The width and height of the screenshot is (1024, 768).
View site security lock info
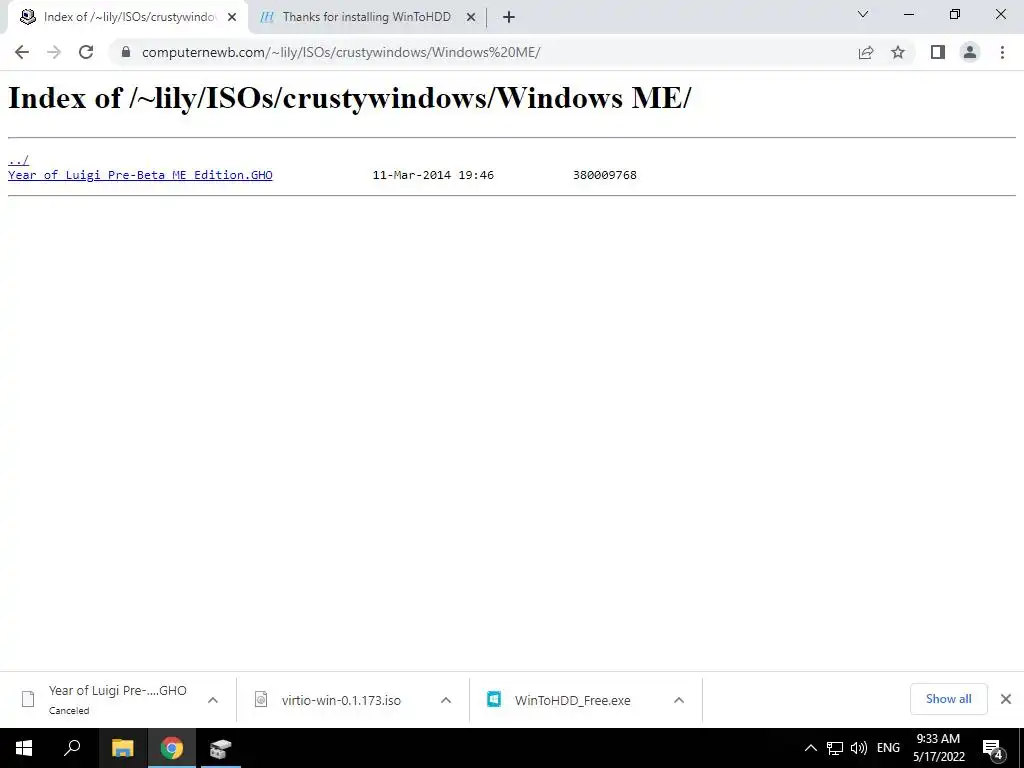coord(126,52)
